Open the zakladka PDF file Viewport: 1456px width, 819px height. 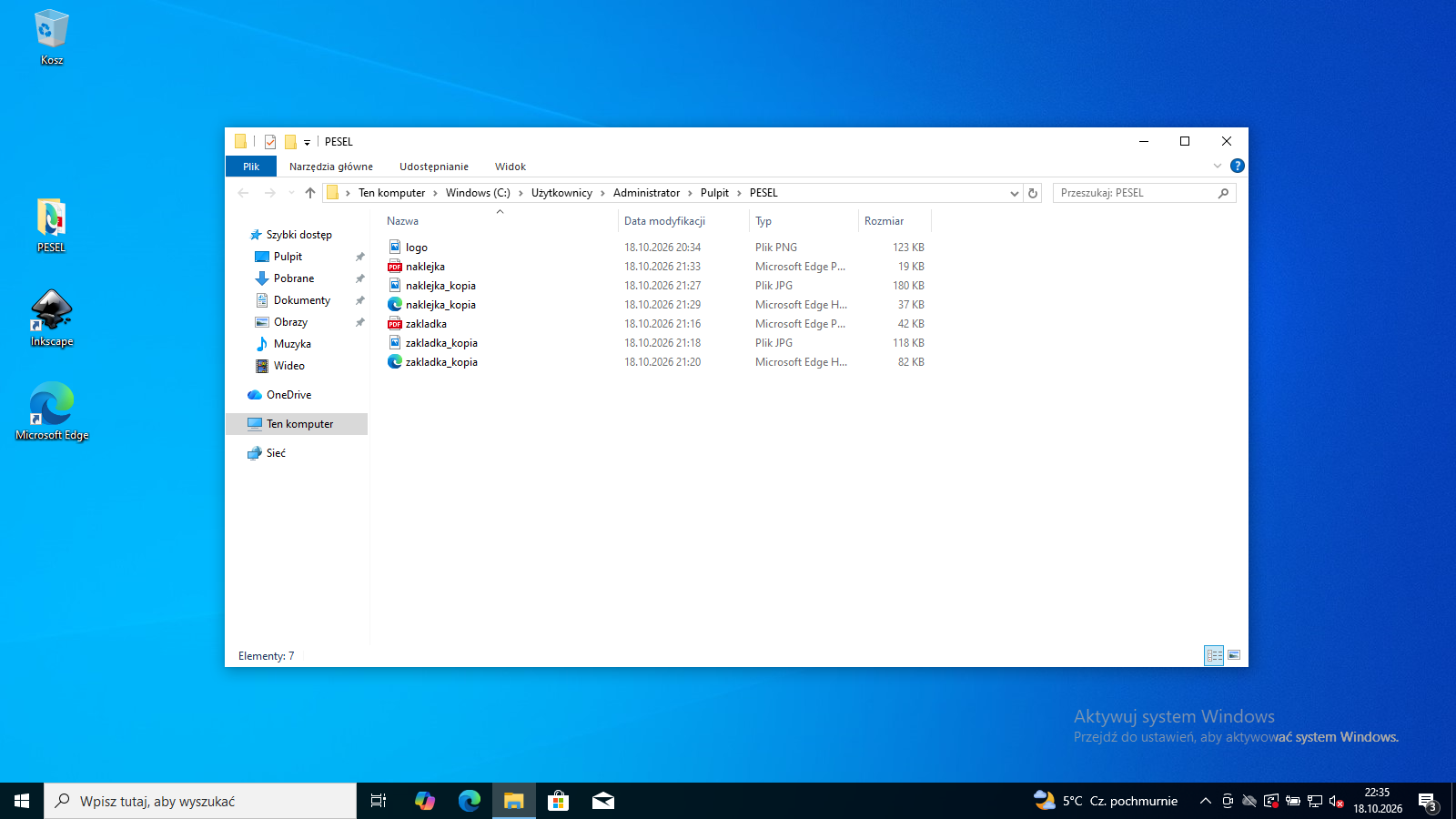(426, 324)
